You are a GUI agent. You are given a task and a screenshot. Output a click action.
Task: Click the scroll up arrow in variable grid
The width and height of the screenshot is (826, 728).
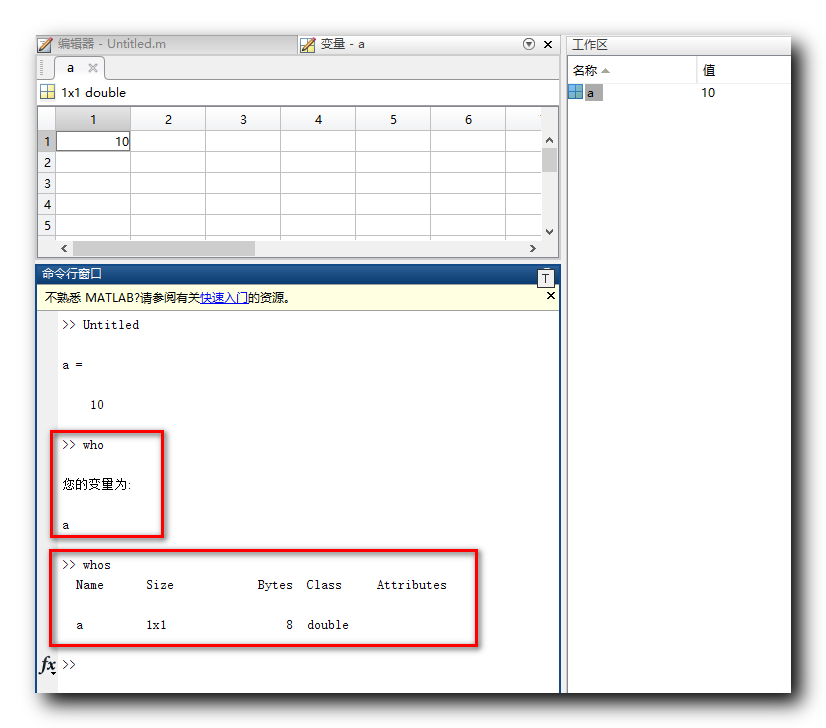coord(549,140)
